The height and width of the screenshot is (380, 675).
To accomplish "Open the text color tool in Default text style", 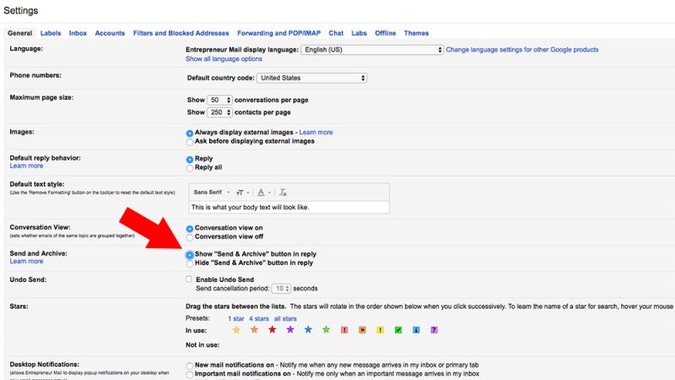I will (263, 192).
